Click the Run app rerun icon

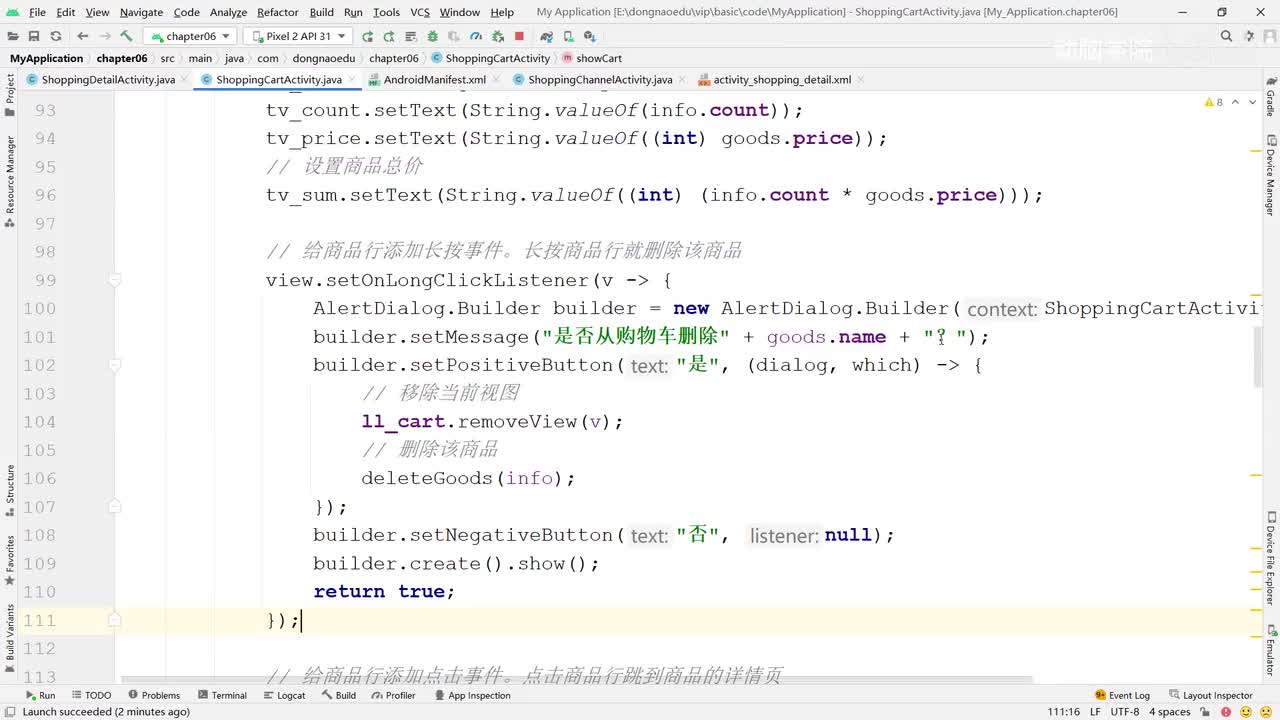coord(368,36)
